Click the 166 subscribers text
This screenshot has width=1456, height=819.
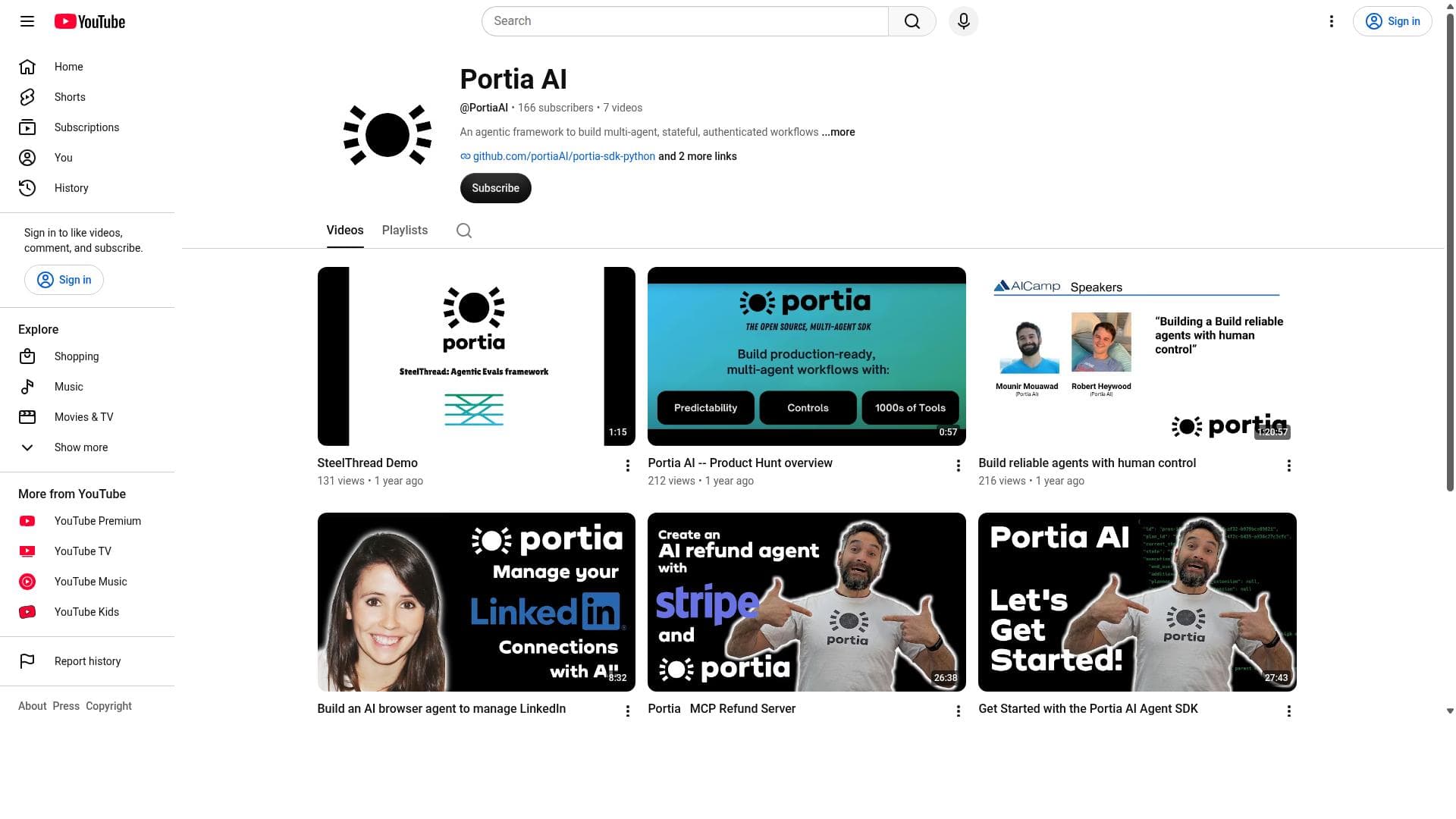coord(555,108)
